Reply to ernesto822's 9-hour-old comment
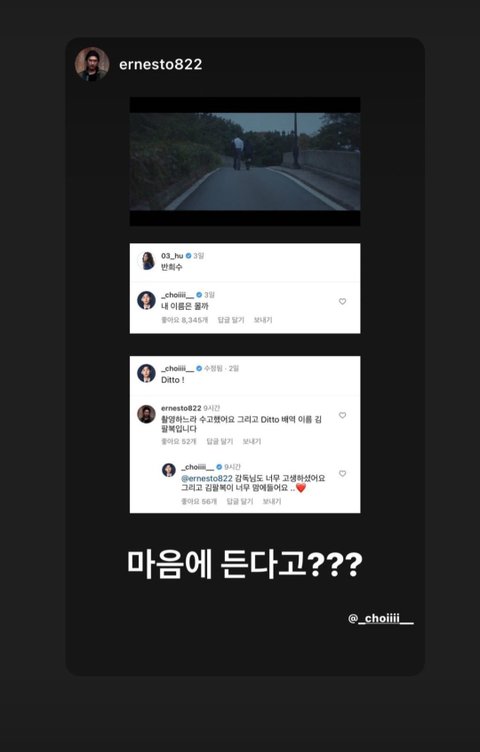 tap(220, 441)
